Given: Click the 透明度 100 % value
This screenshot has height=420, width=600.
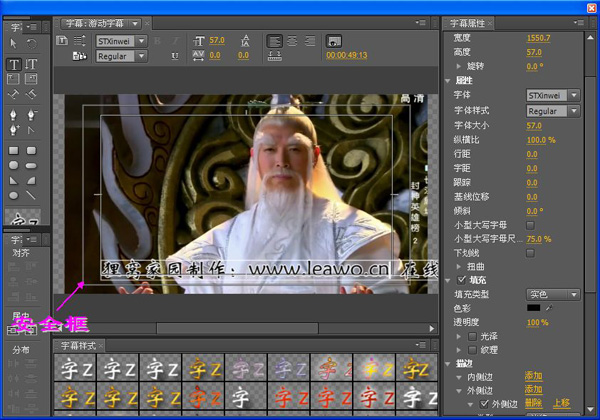Looking at the screenshot, I should tap(537, 322).
